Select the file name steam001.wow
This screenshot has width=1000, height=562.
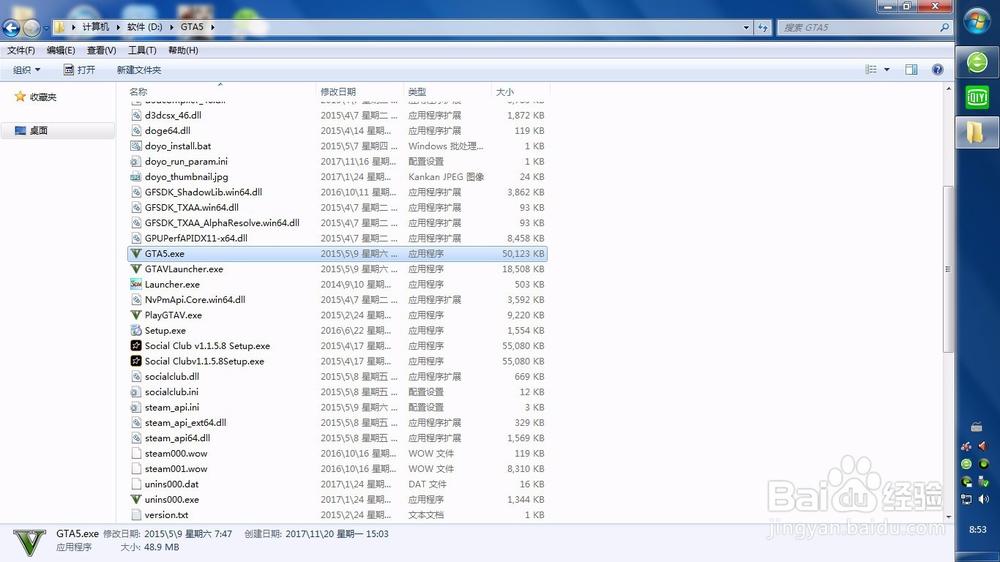pos(176,469)
